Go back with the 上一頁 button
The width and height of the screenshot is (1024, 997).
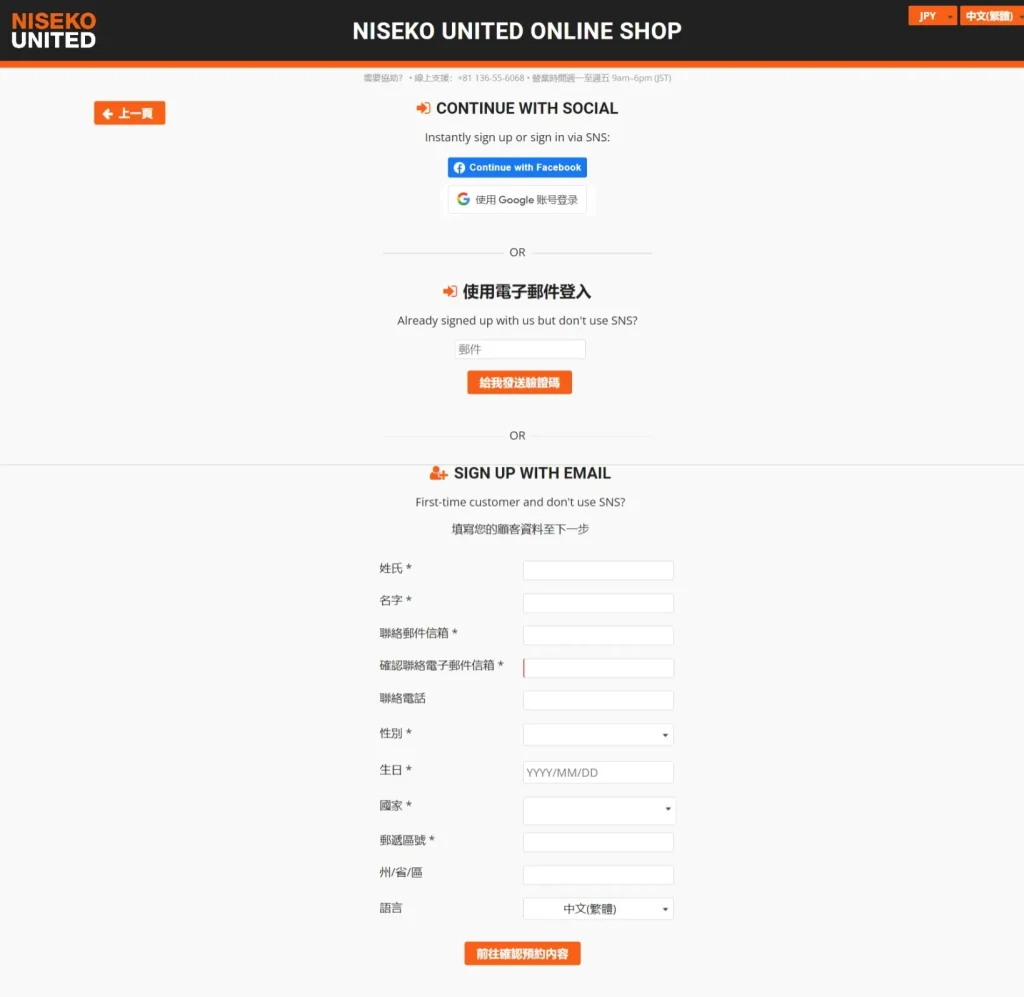click(130, 113)
